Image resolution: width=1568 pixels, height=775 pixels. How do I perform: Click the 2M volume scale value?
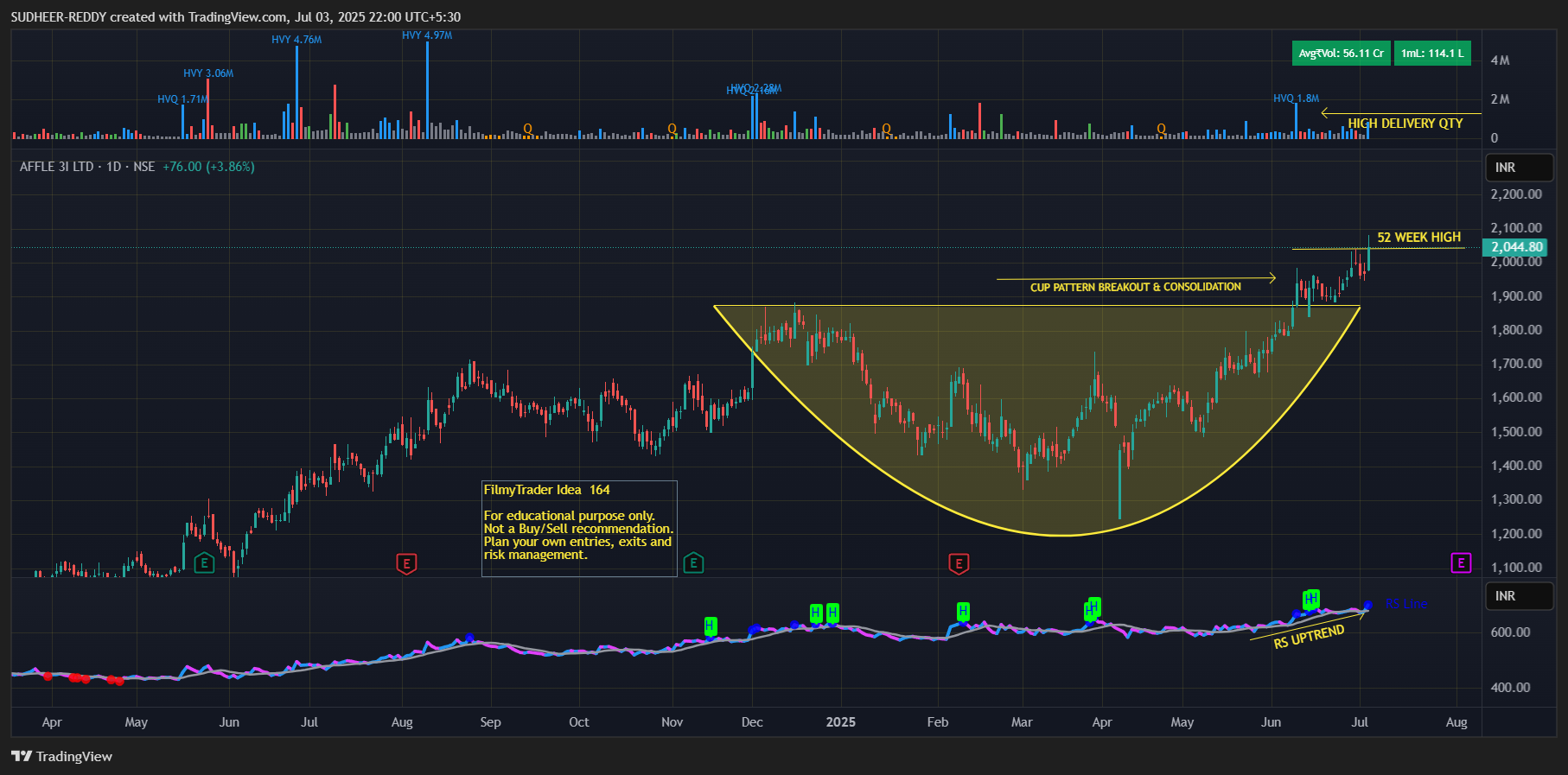[x=1500, y=99]
